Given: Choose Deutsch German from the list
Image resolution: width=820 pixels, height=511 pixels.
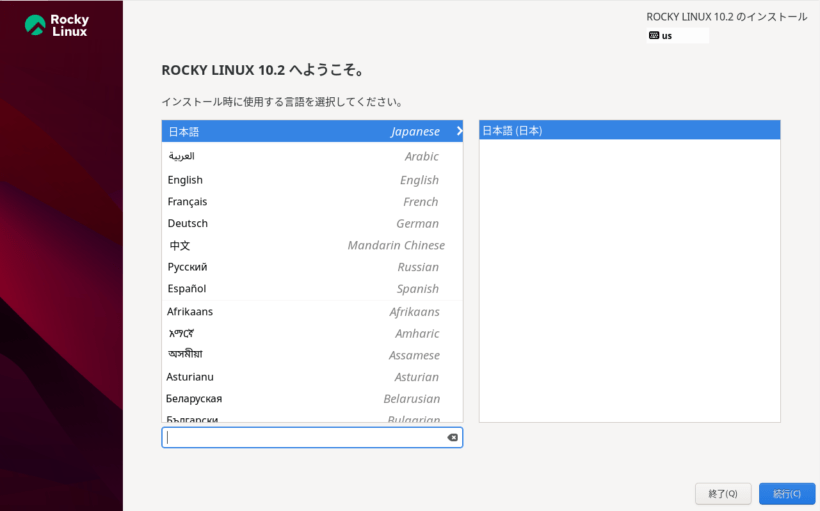Looking at the screenshot, I should pyautogui.click(x=312, y=223).
